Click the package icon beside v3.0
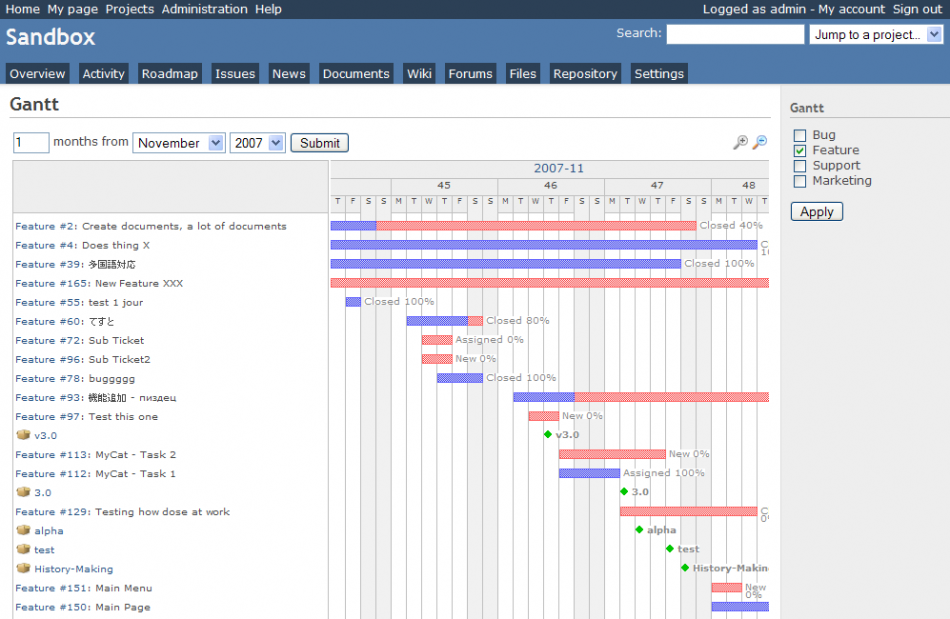 (23, 435)
